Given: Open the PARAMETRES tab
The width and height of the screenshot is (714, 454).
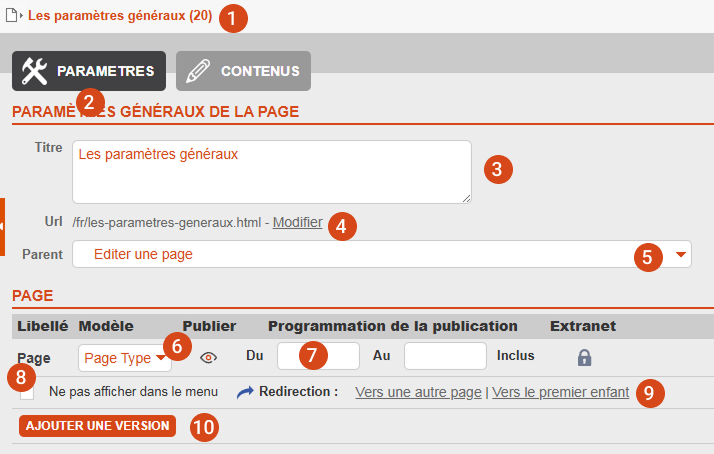Looking at the screenshot, I should pyautogui.click(x=89, y=71).
